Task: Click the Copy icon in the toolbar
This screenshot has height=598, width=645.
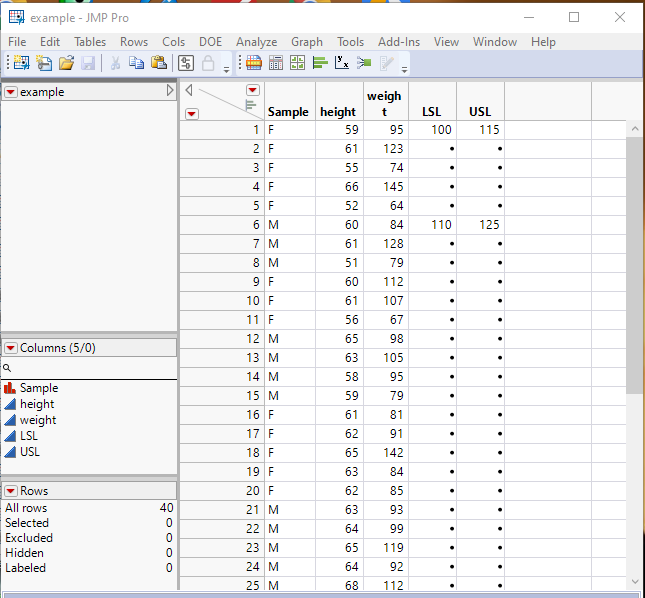Action: click(136, 63)
